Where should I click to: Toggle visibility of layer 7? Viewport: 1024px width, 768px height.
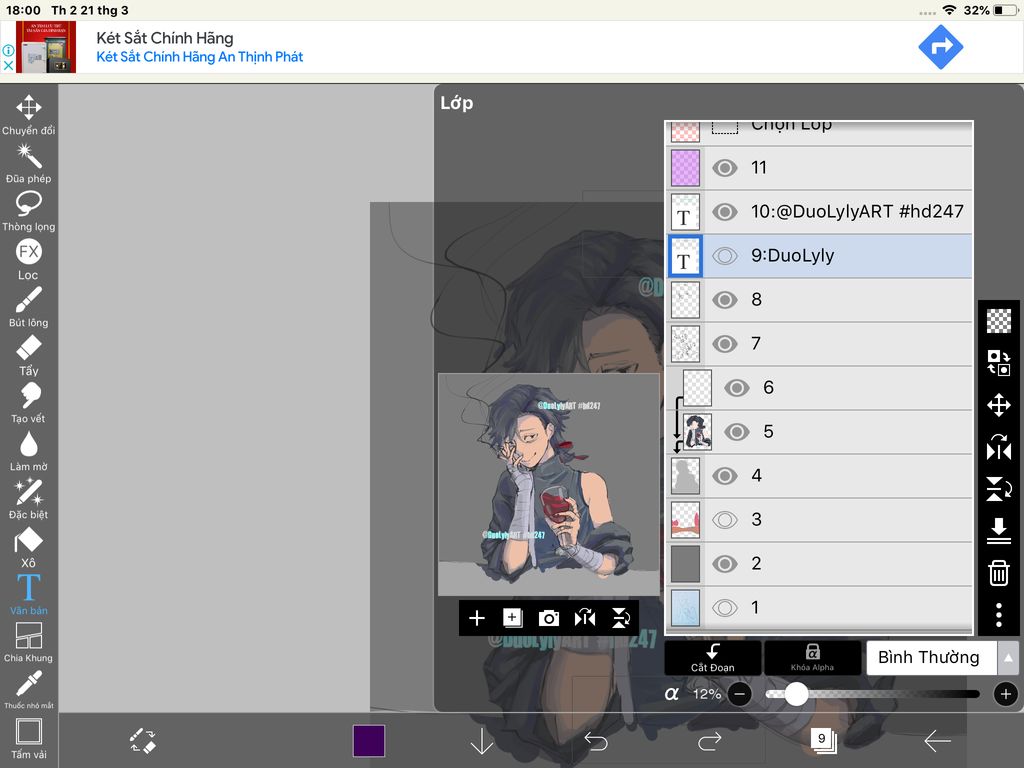pyautogui.click(x=725, y=344)
